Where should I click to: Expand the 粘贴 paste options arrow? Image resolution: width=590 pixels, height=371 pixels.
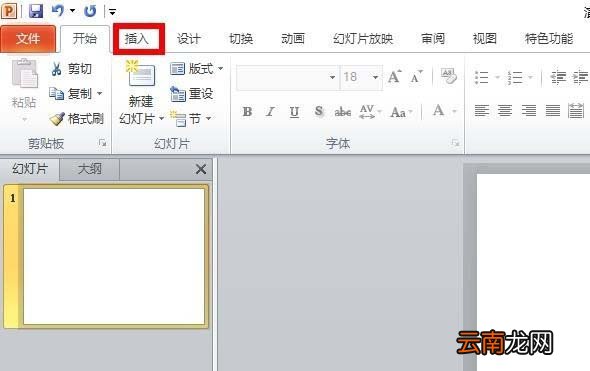pyautogui.click(x=24, y=120)
